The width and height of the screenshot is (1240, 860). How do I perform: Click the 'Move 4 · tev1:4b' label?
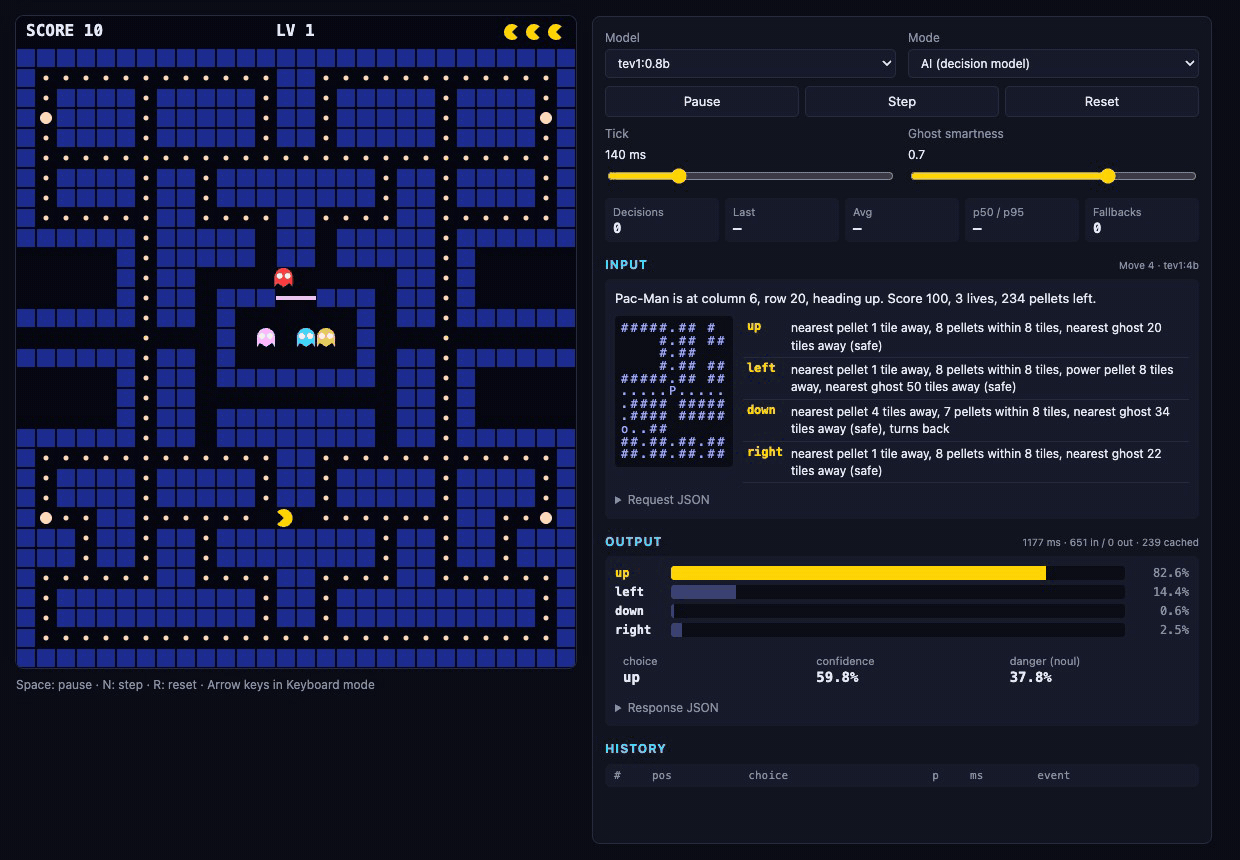coord(1158,266)
